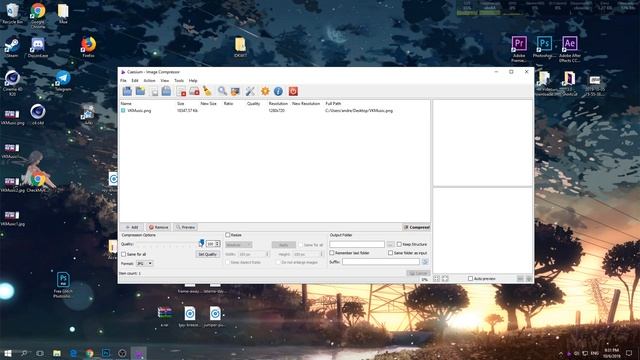The width and height of the screenshot is (640, 360).
Task: Open Google Chrome desktop shortcut
Action: pyautogui.click(x=38, y=15)
